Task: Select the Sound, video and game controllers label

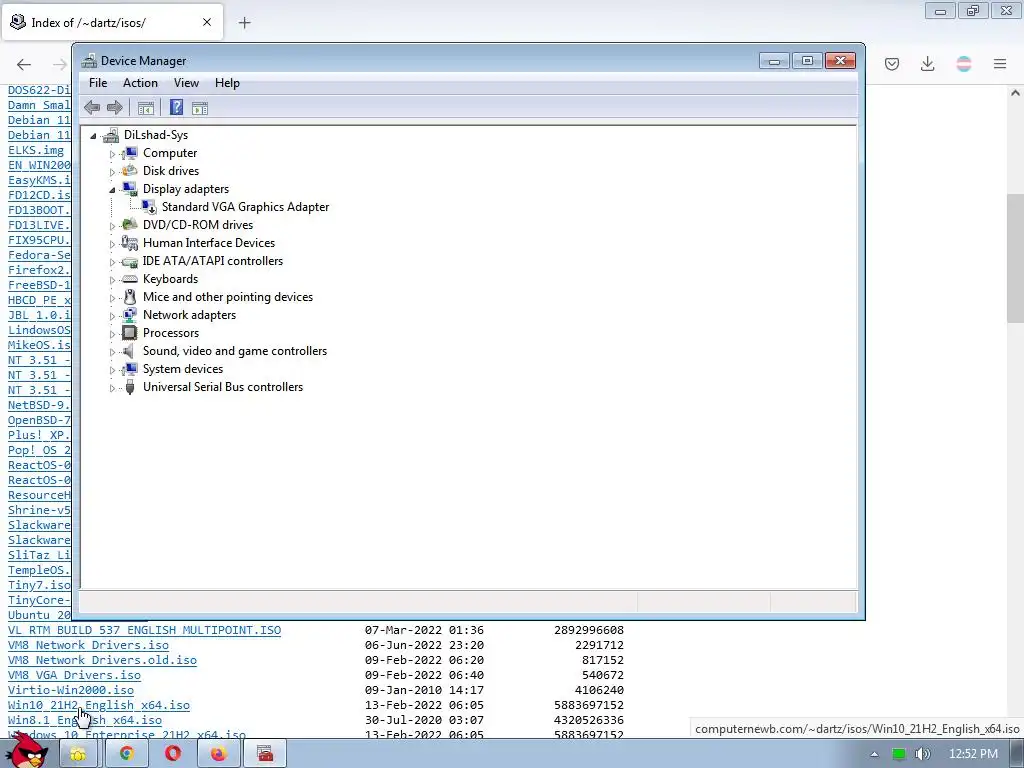Action: click(234, 351)
